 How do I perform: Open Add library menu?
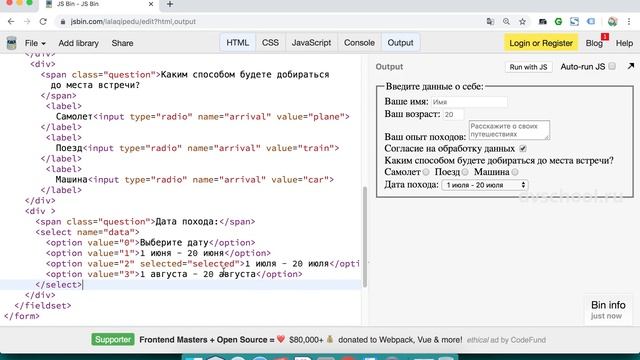point(78,43)
